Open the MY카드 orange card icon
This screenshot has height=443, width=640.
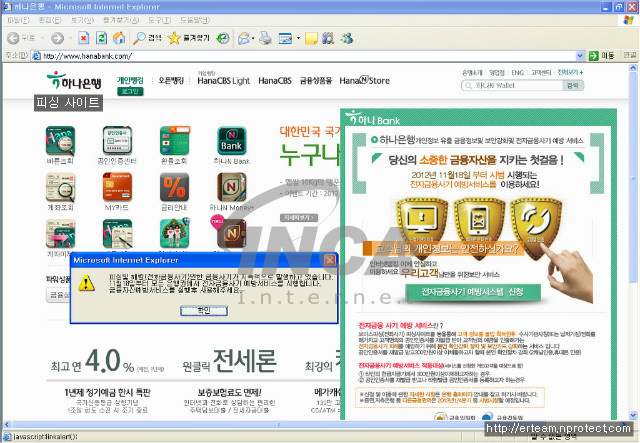(117, 187)
